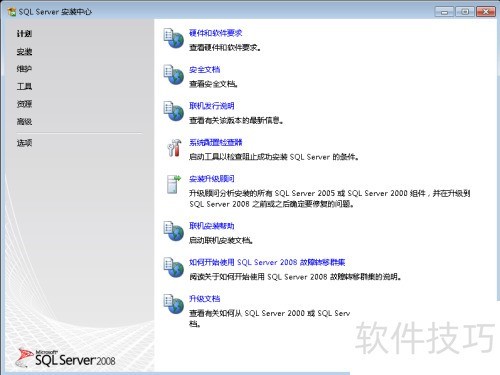Click SQL Server title bar app icon
The width and height of the screenshot is (500, 375).
[x=12, y=12]
